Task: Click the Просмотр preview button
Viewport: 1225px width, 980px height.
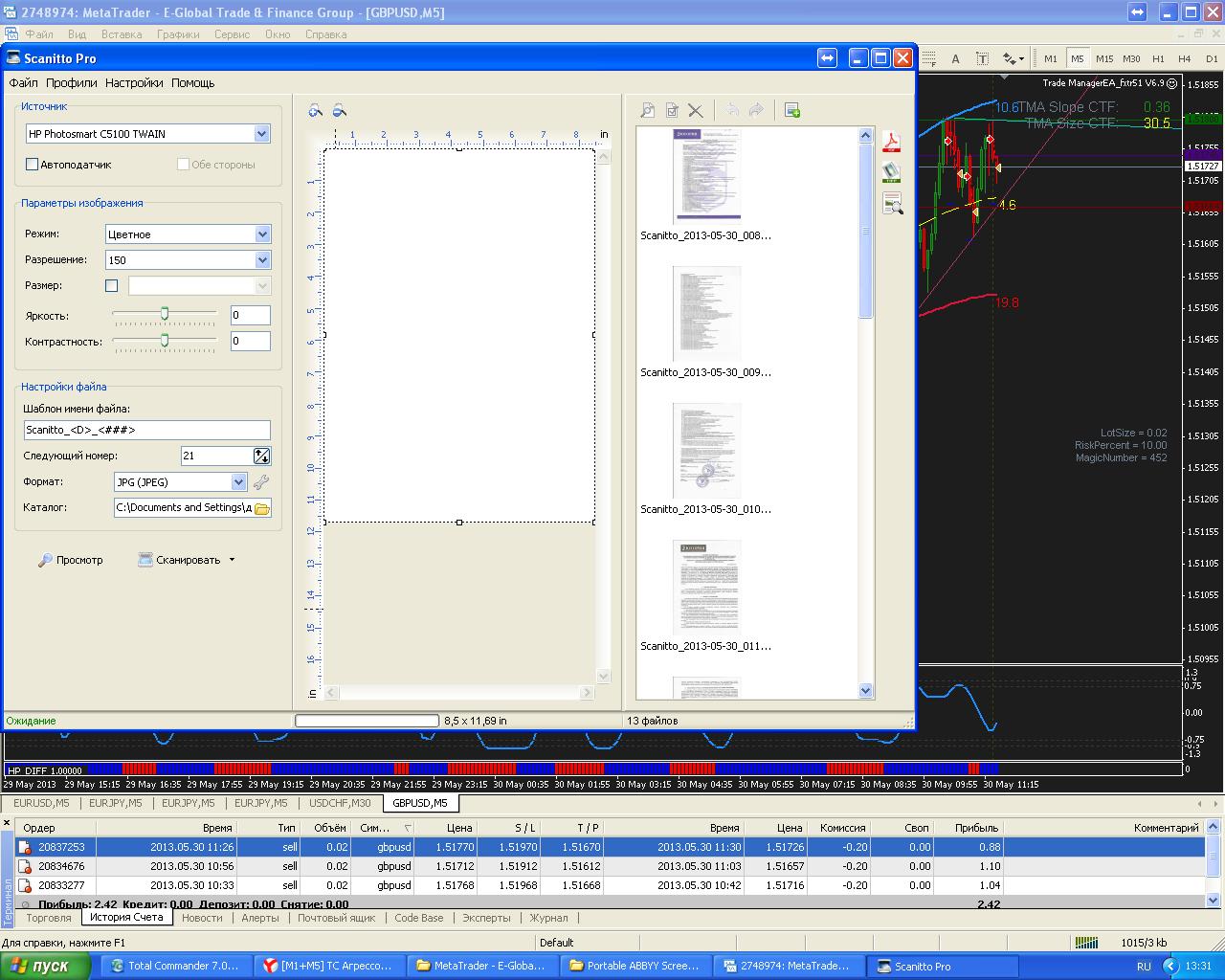Action: click(x=70, y=560)
